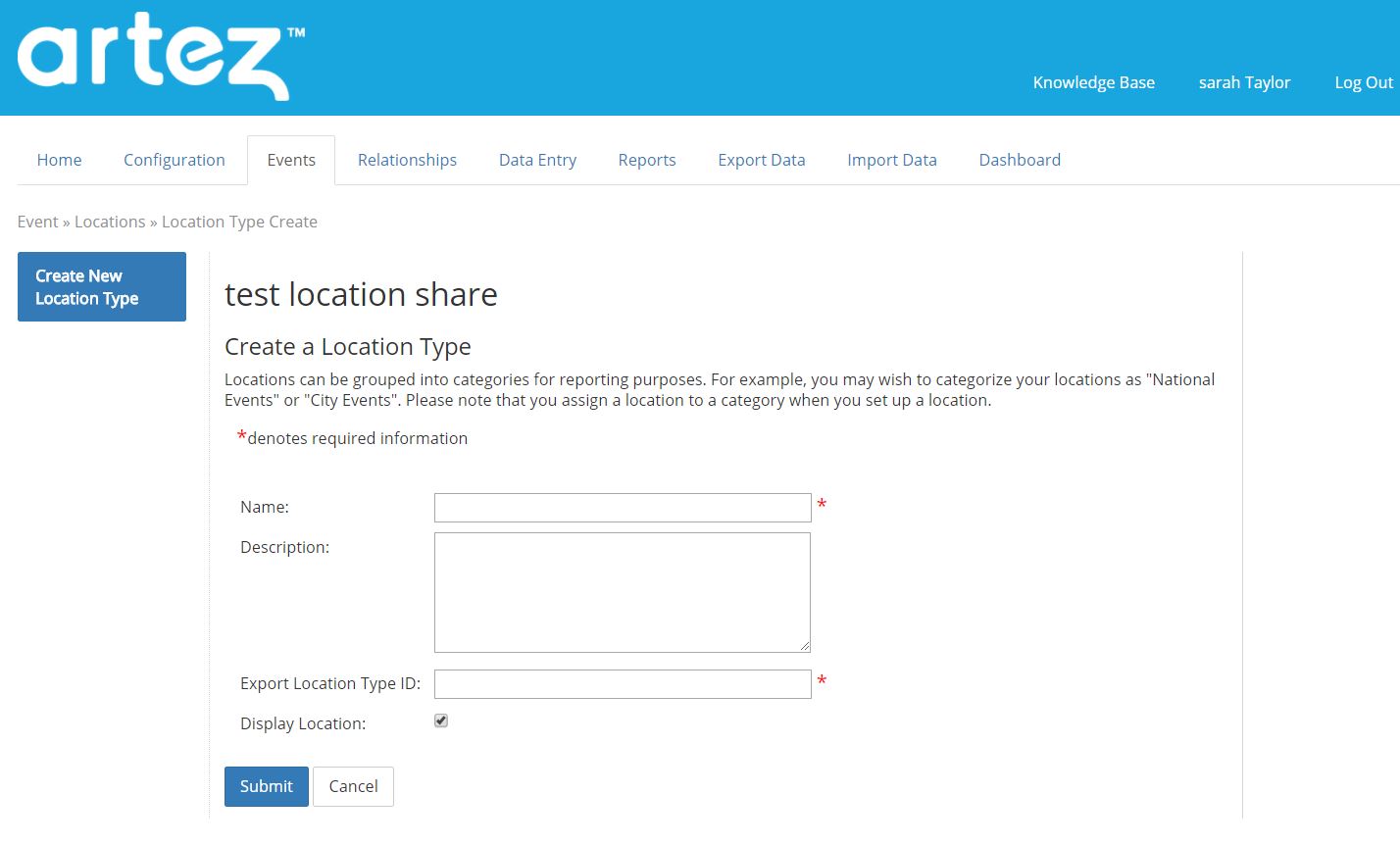Open the Data Entry tab
This screenshot has height=844, width=1400.
537,160
